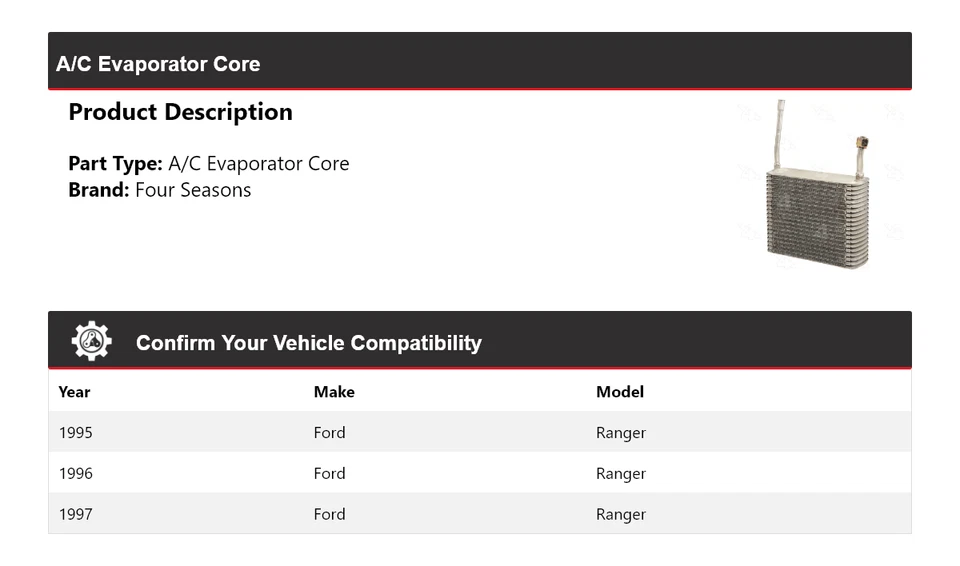Click Ranger in the 1996 row
Viewport: 960px width, 566px height.
pyautogui.click(x=621, y=474)
